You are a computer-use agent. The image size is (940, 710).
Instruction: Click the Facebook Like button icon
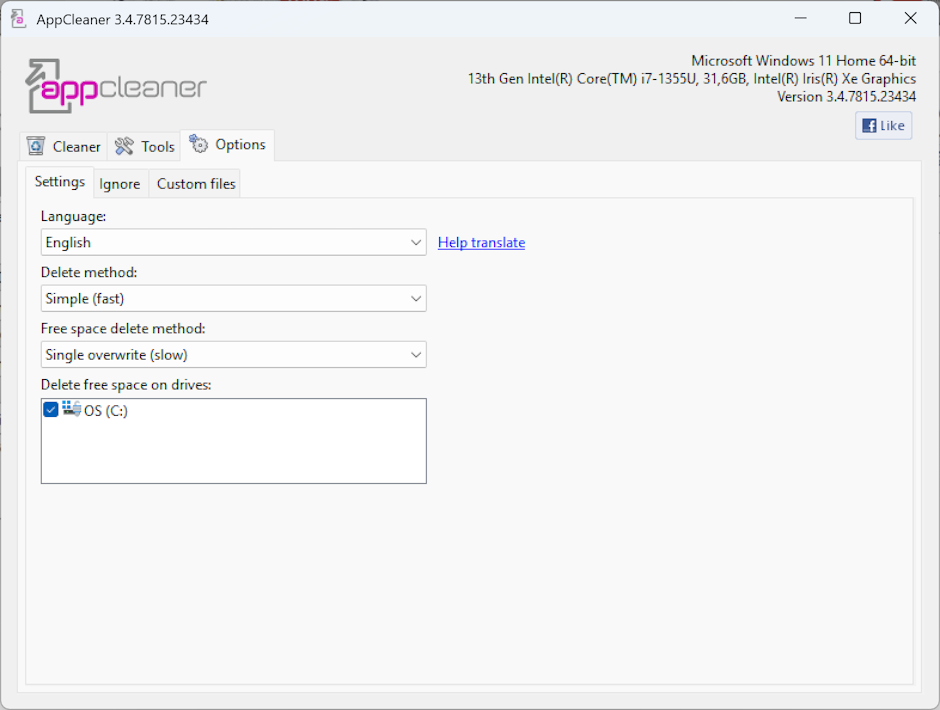pyautogui.click(x=869, y=125)
